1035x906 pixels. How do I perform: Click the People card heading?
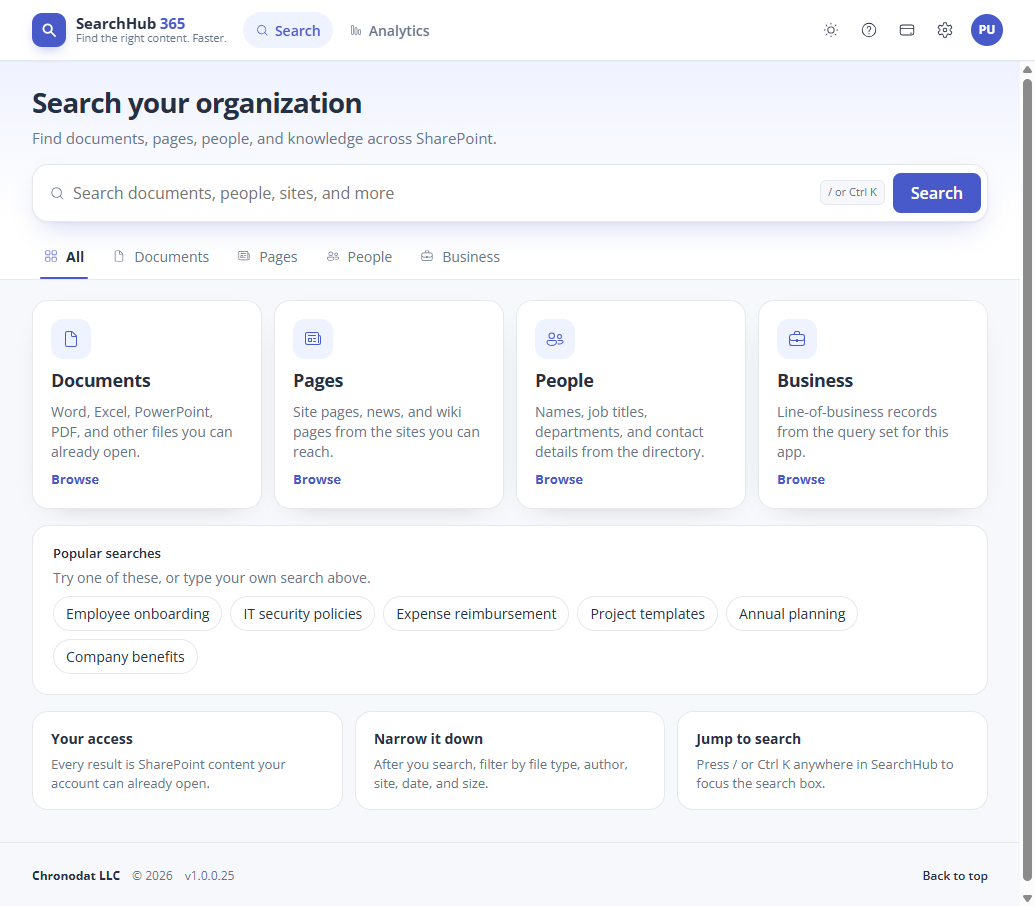coord(564,381)
